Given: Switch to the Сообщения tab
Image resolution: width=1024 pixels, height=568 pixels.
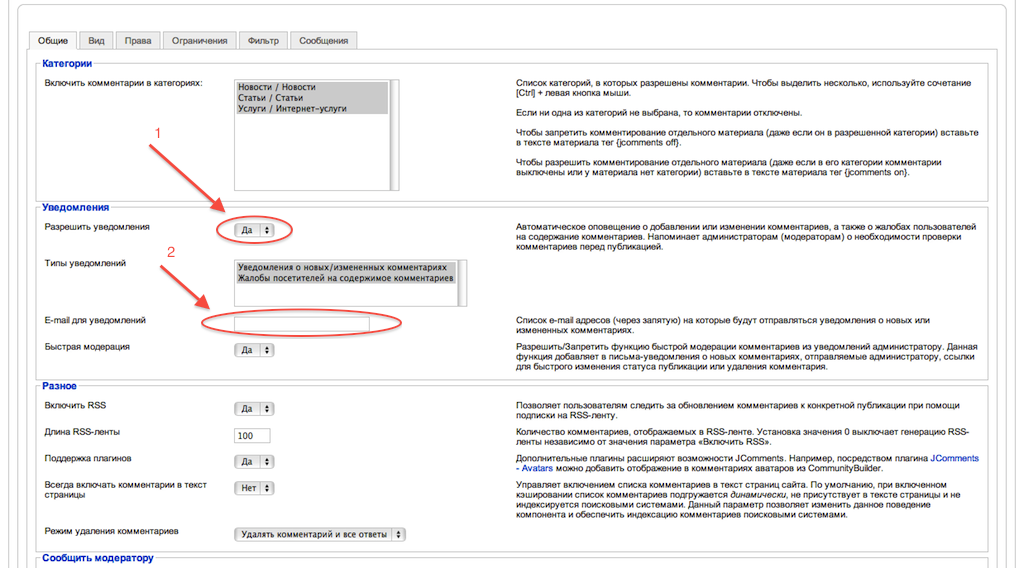Looking at the screenshot, I should point(323,41).
